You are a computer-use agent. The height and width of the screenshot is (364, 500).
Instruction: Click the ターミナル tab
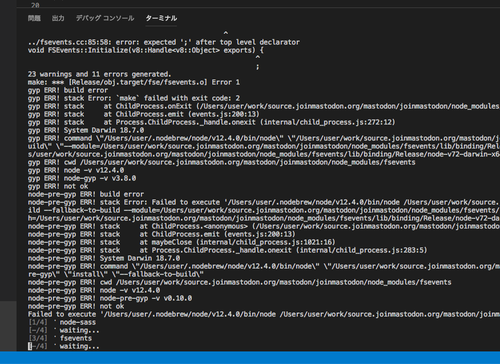pyautogui.click(x=161, y=18)
